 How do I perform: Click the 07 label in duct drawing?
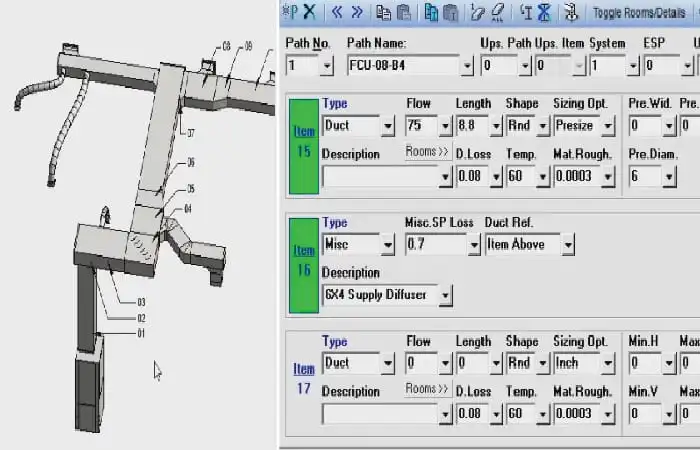[191, 133]
